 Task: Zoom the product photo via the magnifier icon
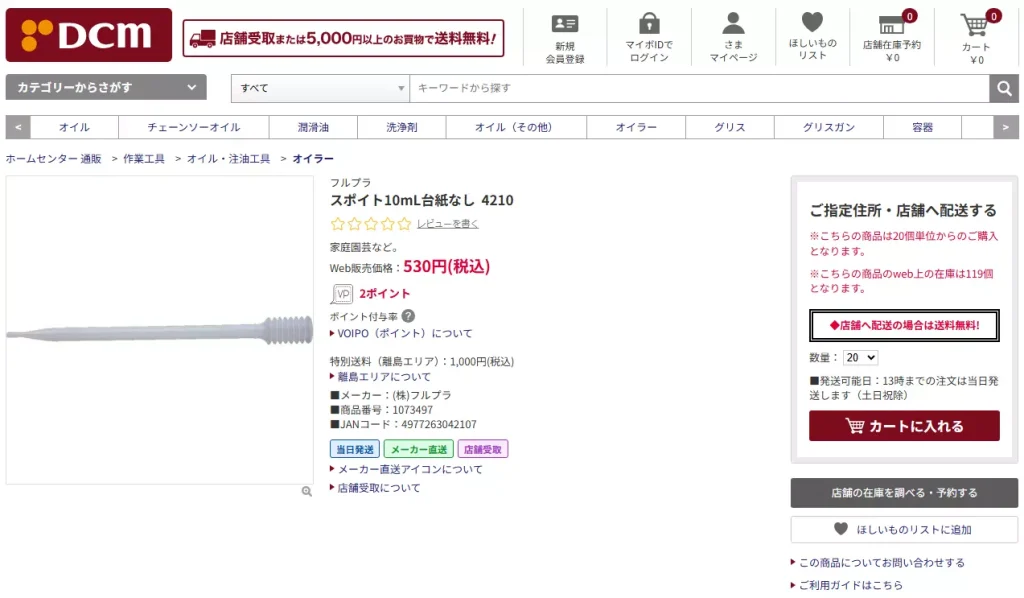click(306, 491)
